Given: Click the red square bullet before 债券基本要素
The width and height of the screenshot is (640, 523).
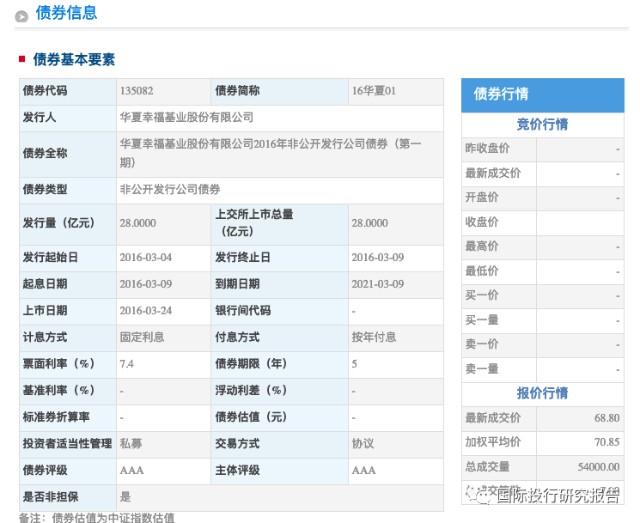Looking at the screenshot, I should point(22,59).
